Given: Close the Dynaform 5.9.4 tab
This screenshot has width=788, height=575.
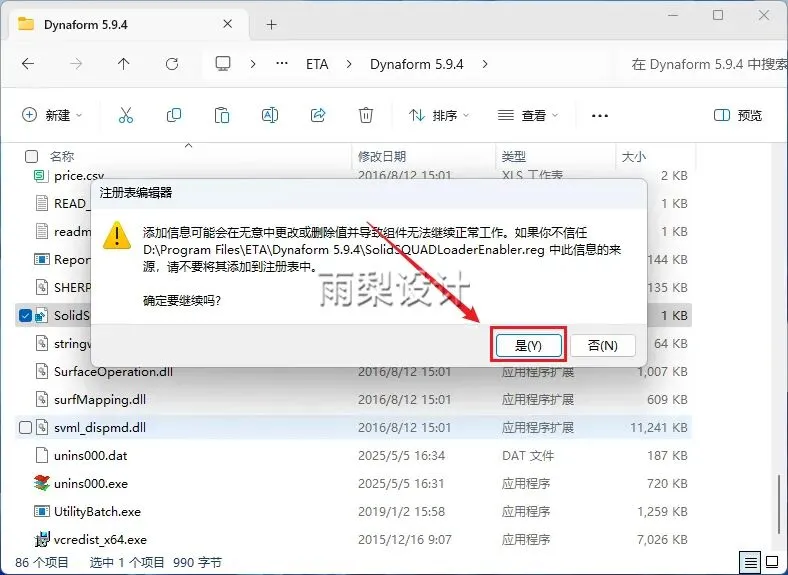Looking at the screenshot, I should (x=228, y=24).
